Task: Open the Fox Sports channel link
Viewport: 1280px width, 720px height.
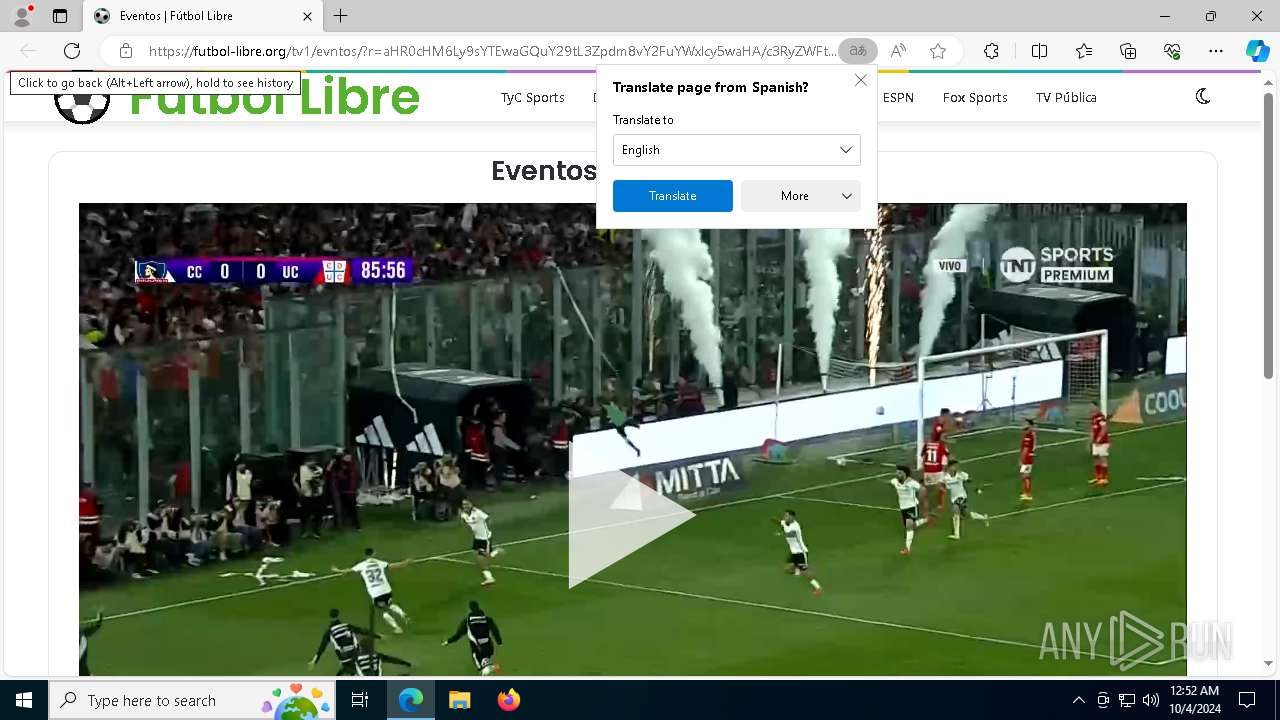Action: pyautogui.click(x=975, y=97)
